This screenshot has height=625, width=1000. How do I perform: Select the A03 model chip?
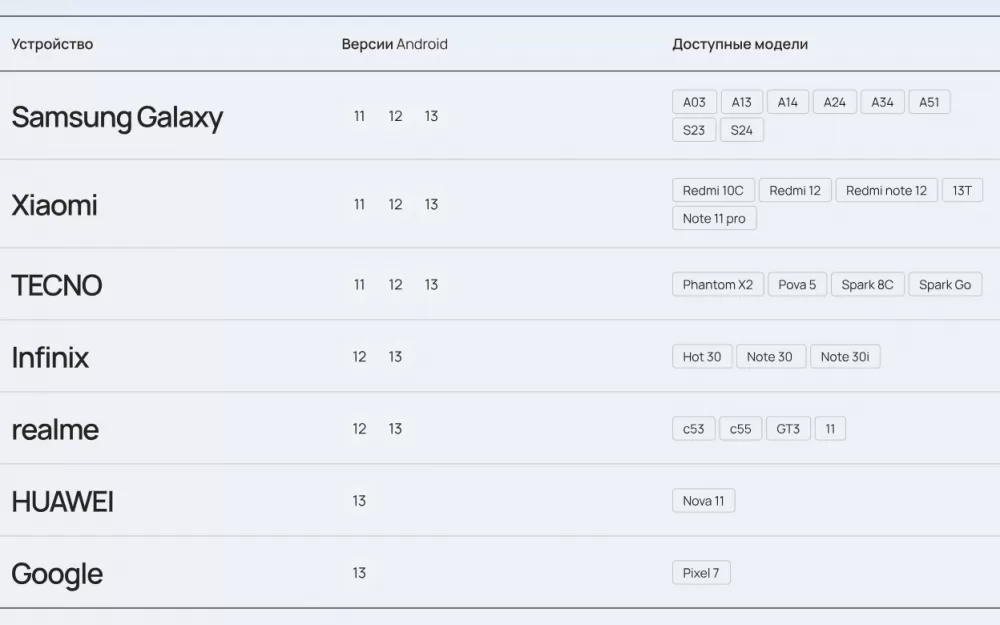[x=694, y=102]
